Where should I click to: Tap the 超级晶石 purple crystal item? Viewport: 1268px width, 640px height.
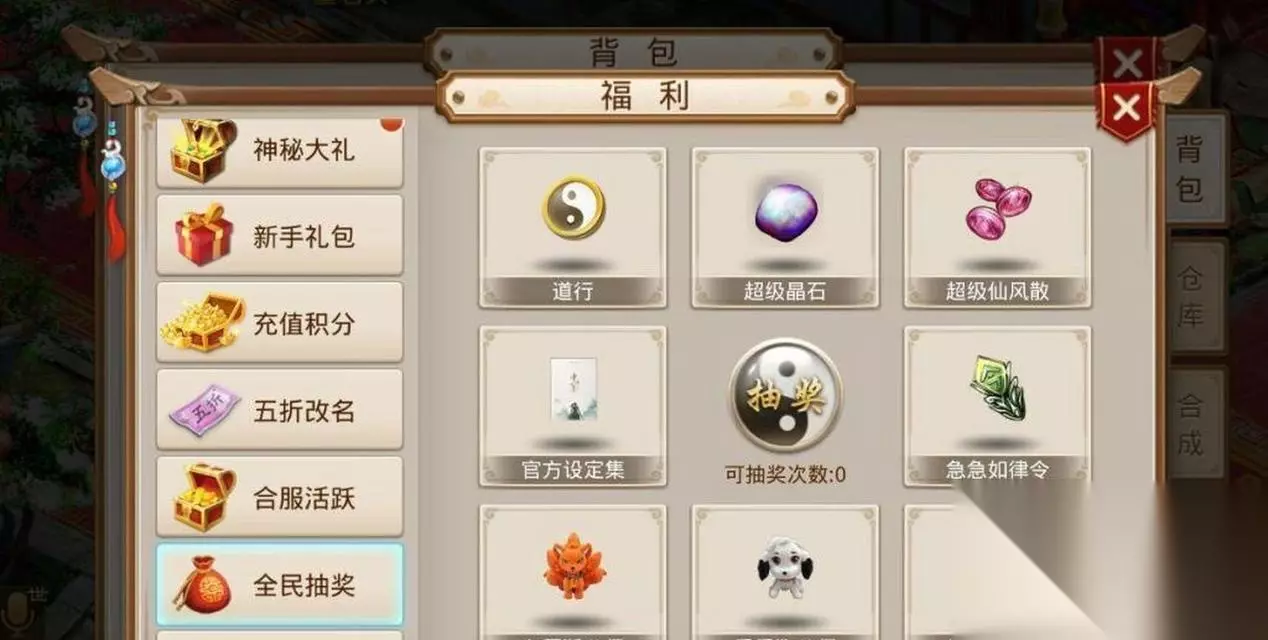coord(785,227)
